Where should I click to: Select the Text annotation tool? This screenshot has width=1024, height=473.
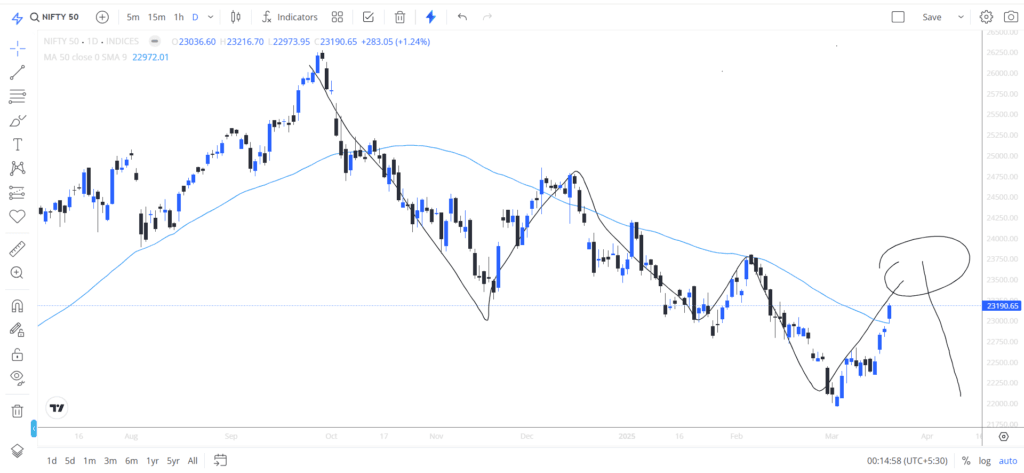18,144
